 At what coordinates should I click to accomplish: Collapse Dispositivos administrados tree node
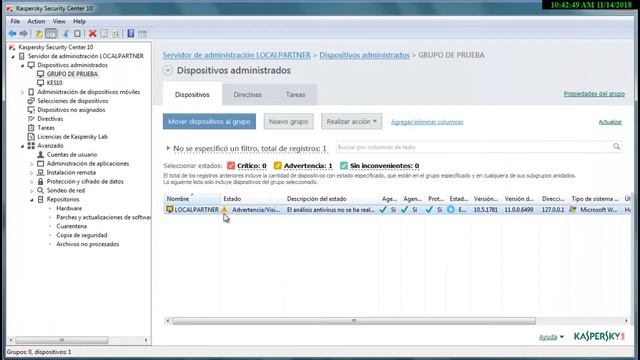22,65
